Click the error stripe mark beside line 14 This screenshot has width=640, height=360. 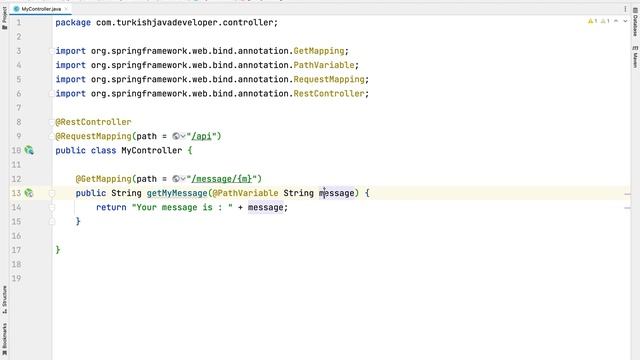[627, 208]
